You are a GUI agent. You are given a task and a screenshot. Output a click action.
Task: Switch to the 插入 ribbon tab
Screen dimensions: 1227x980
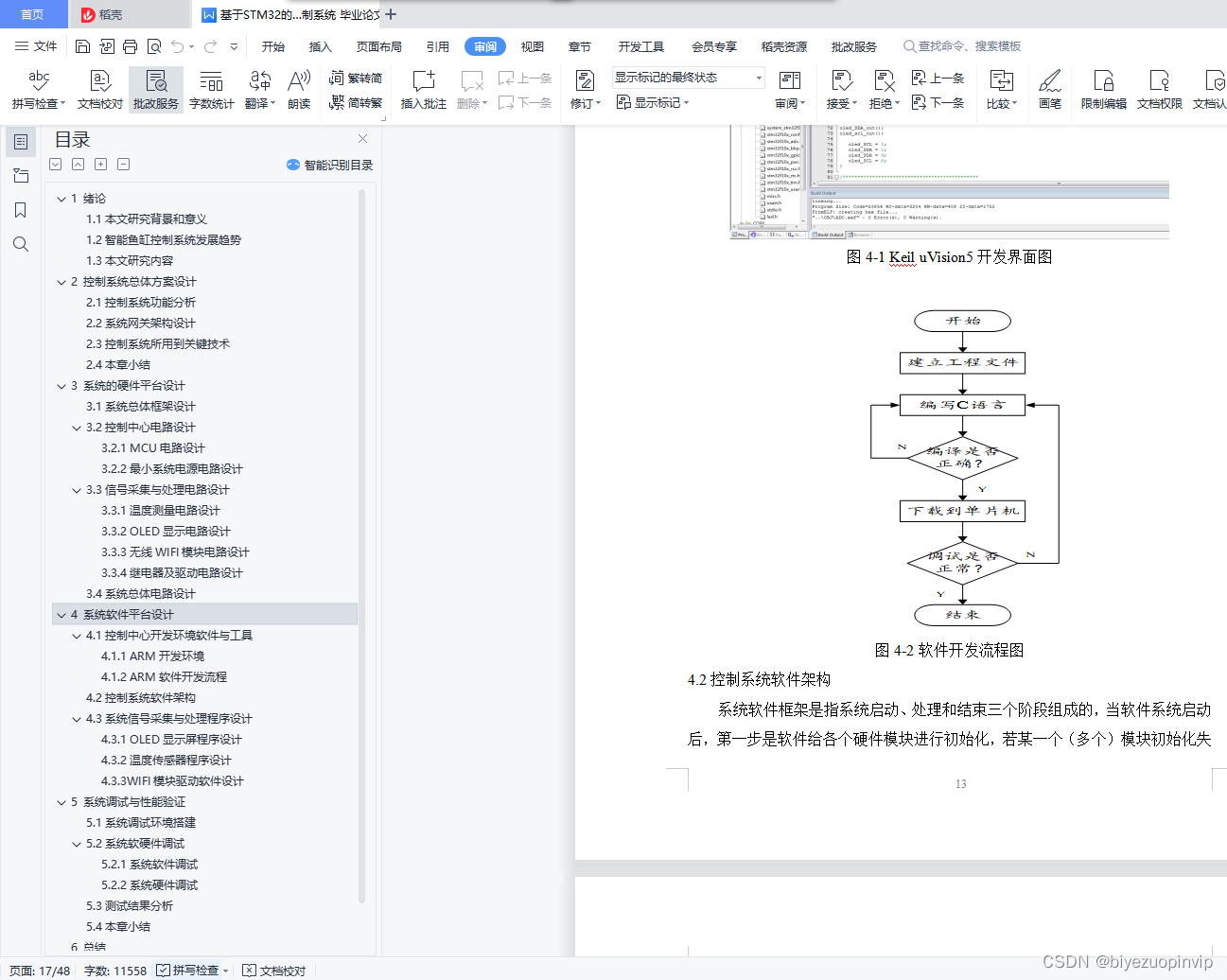click(x=321, y=46)
